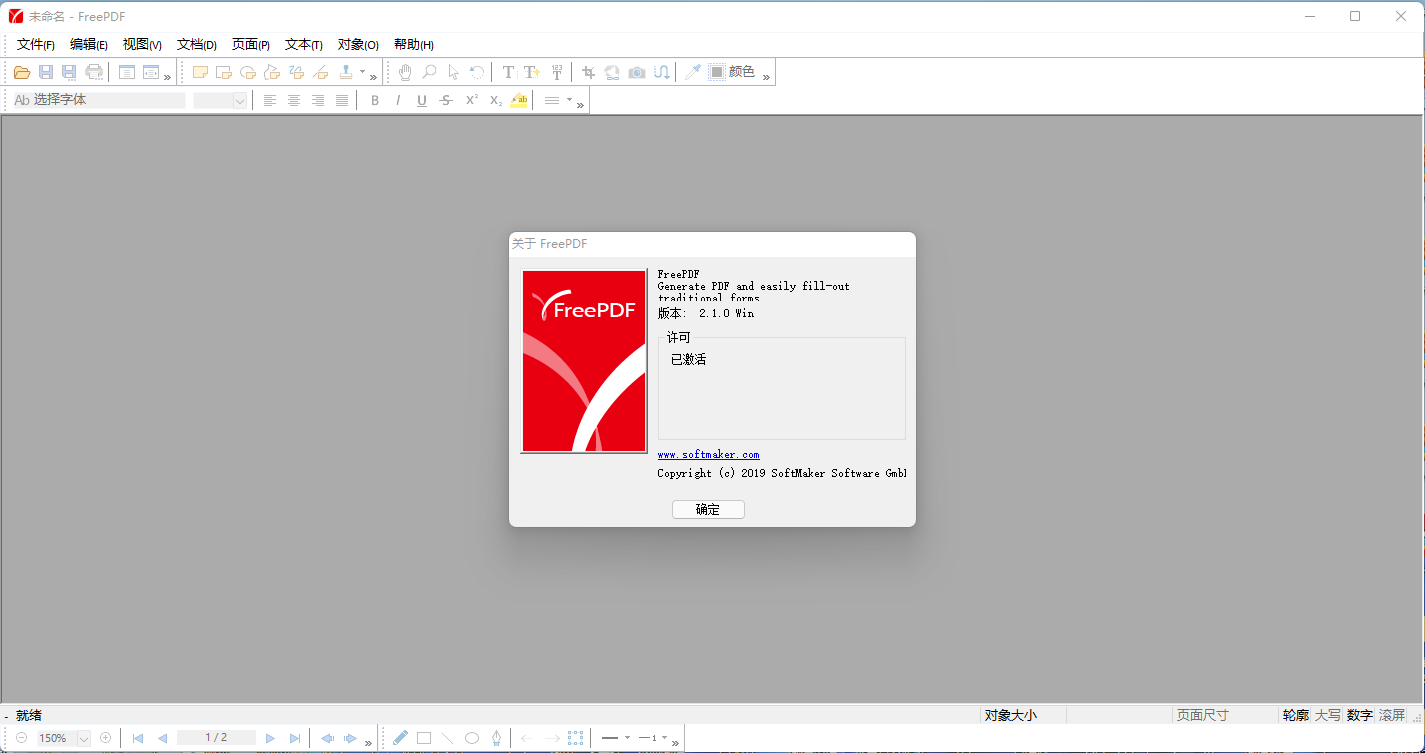Jump to the last page
Image resolution: width=1425 pixels, height=753 pixels.
tap(295, 738)
